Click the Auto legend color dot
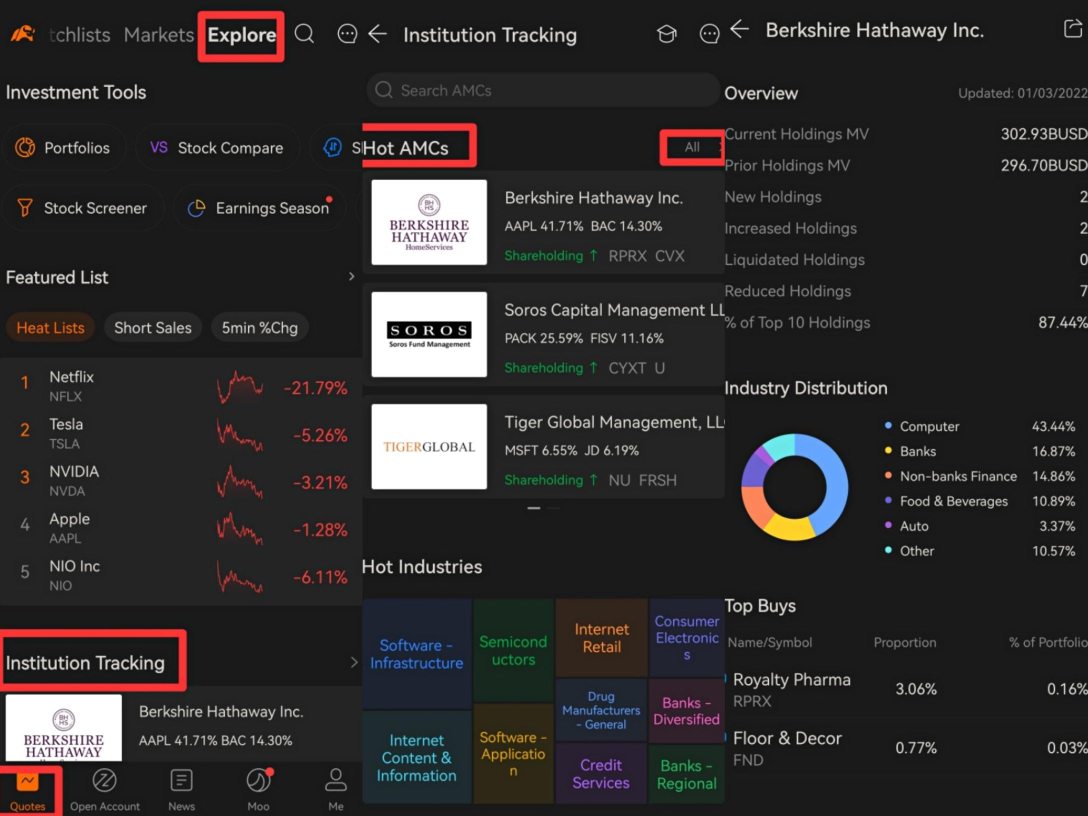 click(888, 525)
